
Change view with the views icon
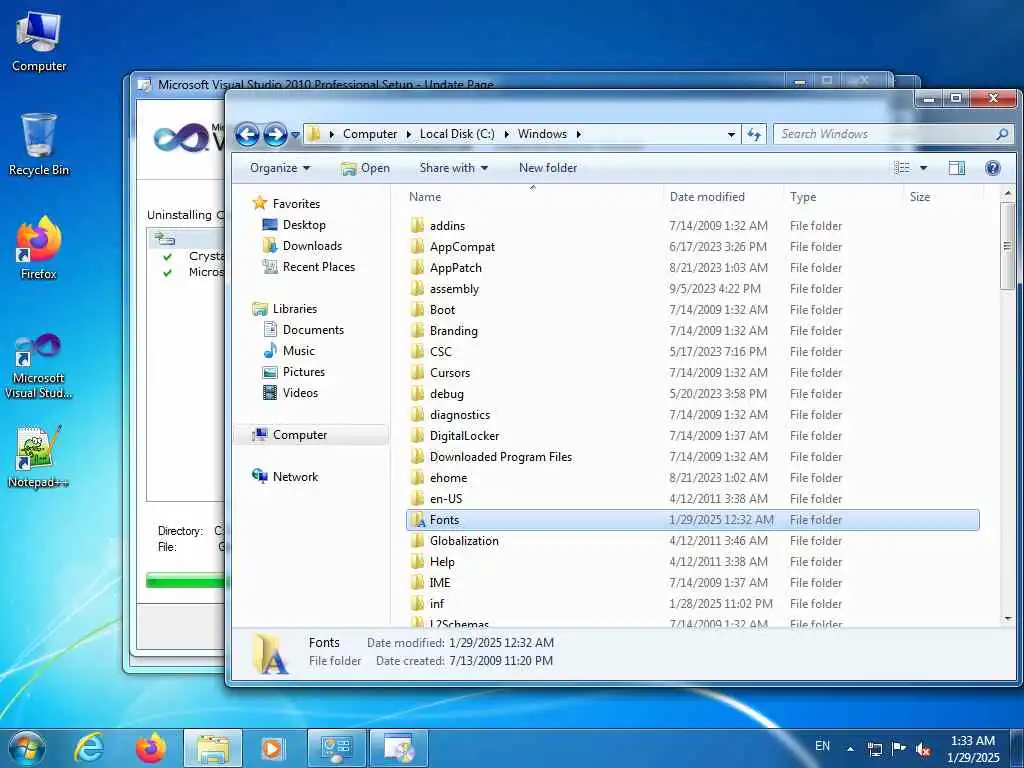[x=902, y=168]
